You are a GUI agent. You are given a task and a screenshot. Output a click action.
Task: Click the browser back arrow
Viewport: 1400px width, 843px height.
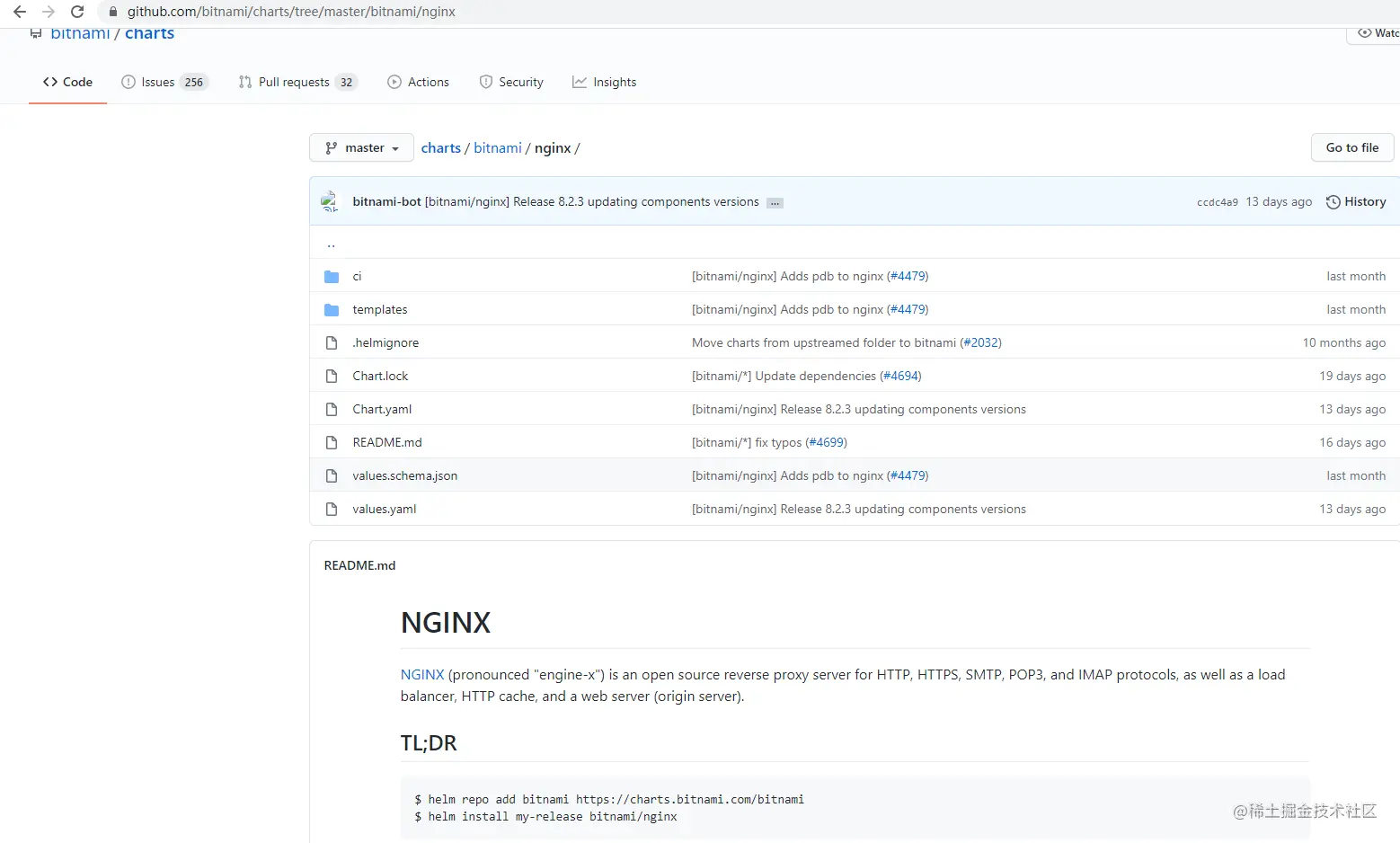[20, 12]
